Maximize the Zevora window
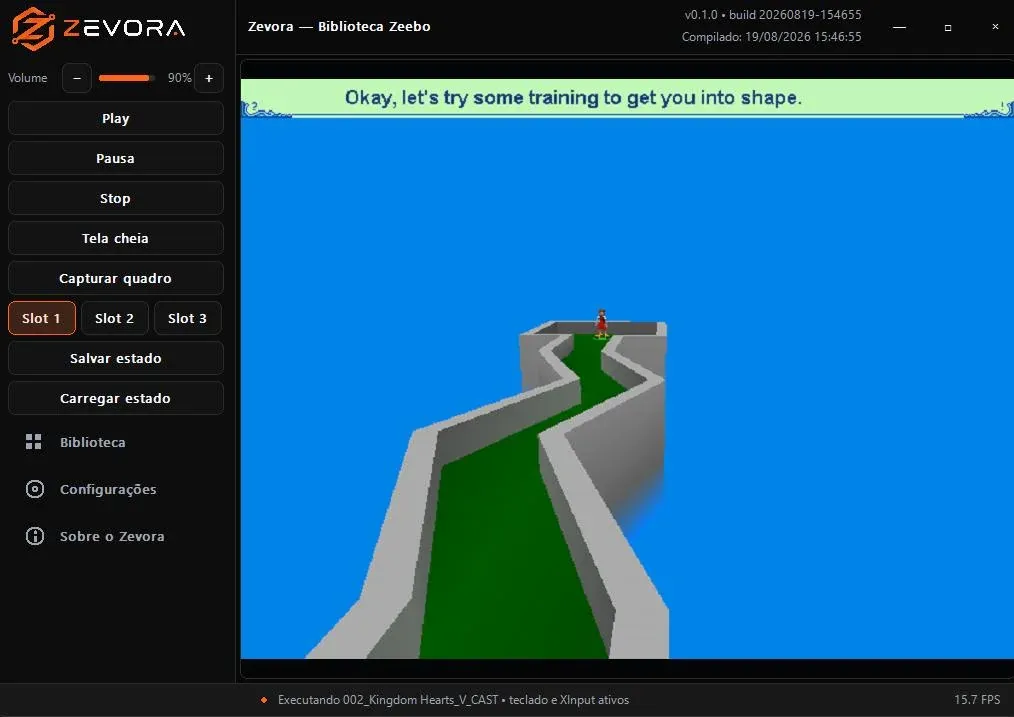The image size is (1014, 717). click(x=948, y=27)
